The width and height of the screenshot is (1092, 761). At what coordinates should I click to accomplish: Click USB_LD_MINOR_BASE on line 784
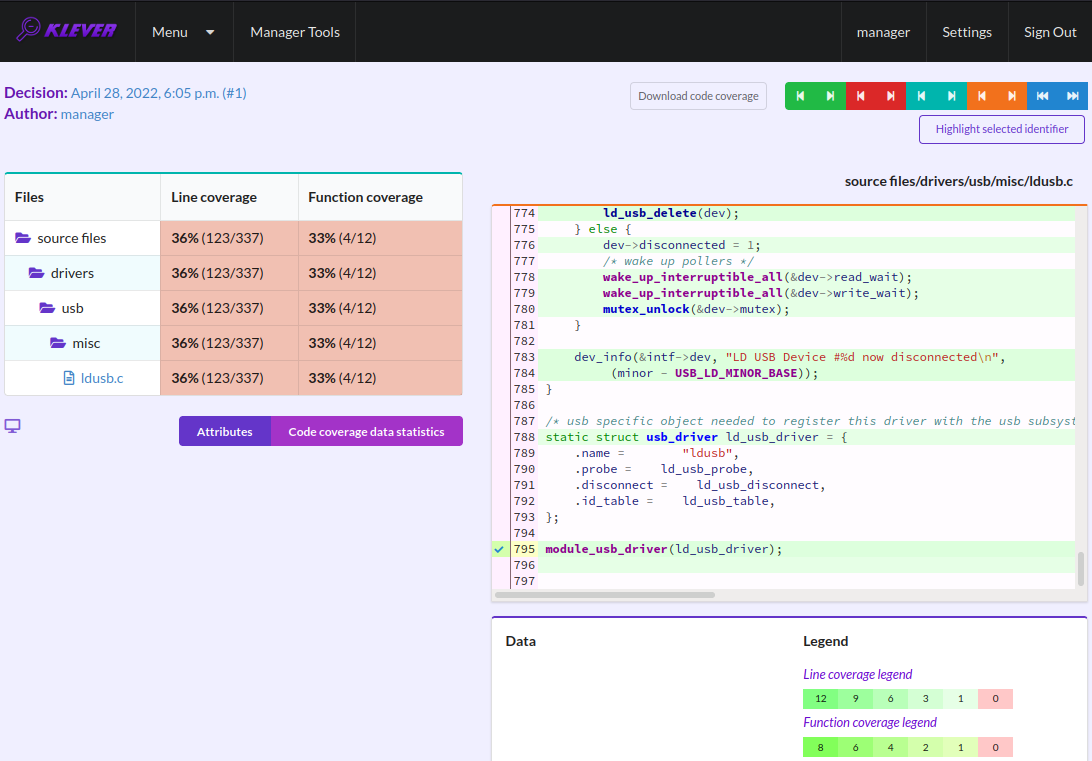tap(735, 373)
